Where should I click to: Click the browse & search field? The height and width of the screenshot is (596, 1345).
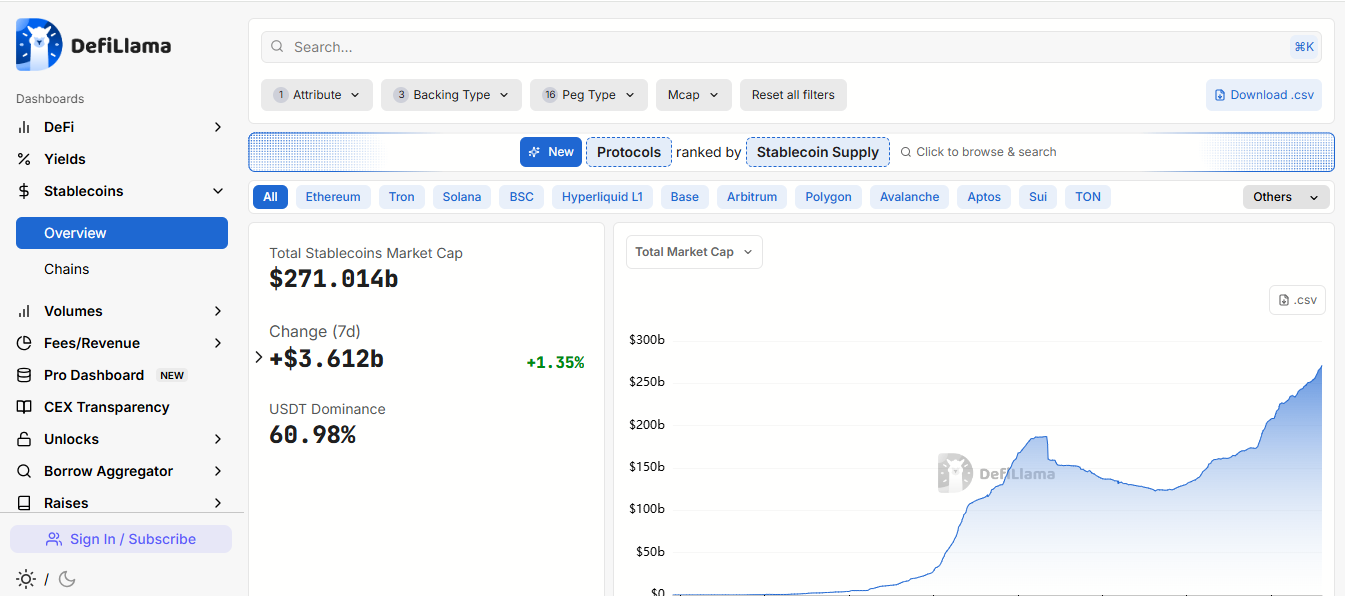pyautogui.click(x=980, y=152)
